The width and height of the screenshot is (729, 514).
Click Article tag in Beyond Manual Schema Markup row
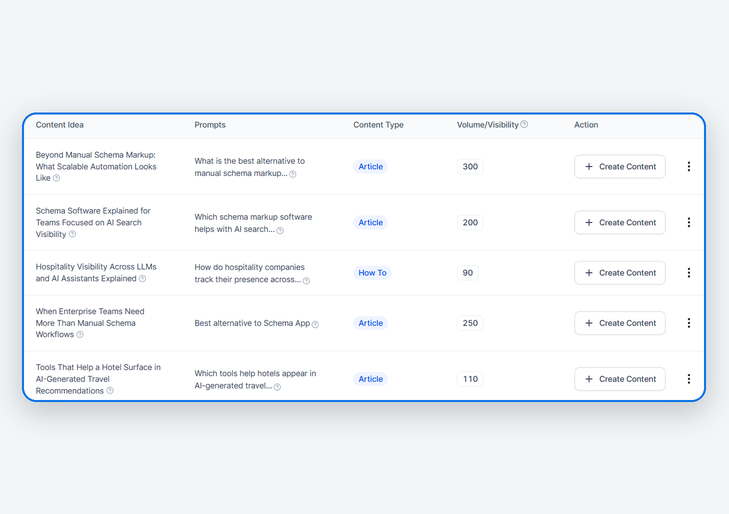click(x=371, y=166)
